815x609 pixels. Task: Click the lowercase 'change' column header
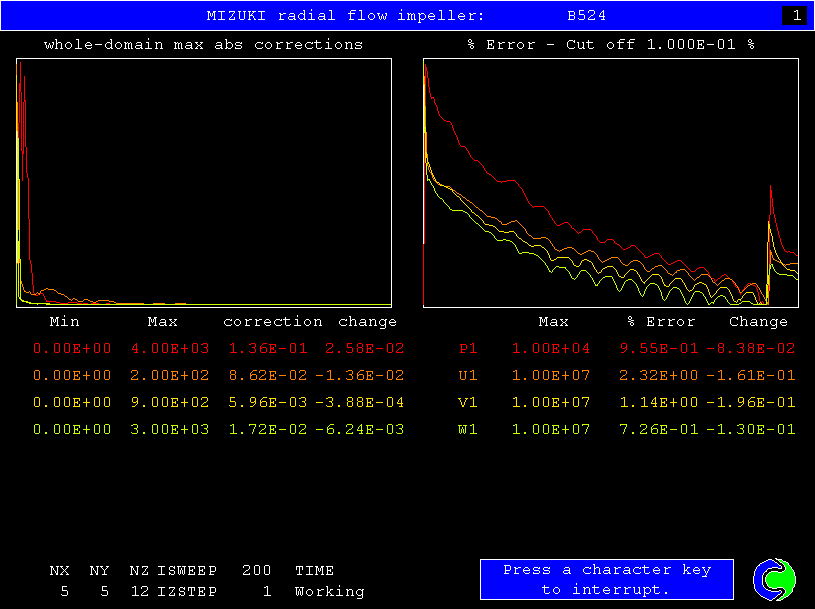pos(367,322)
